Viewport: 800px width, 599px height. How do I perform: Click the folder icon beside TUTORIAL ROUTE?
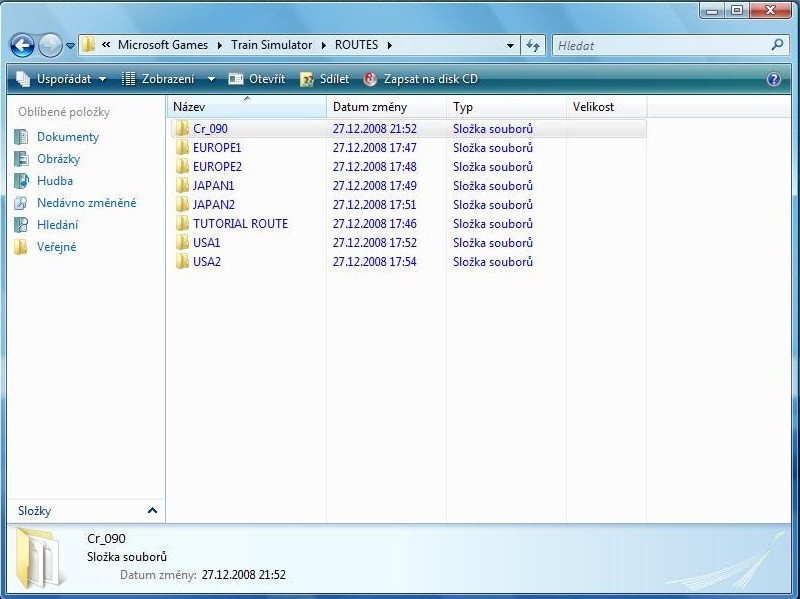point(182,223)
